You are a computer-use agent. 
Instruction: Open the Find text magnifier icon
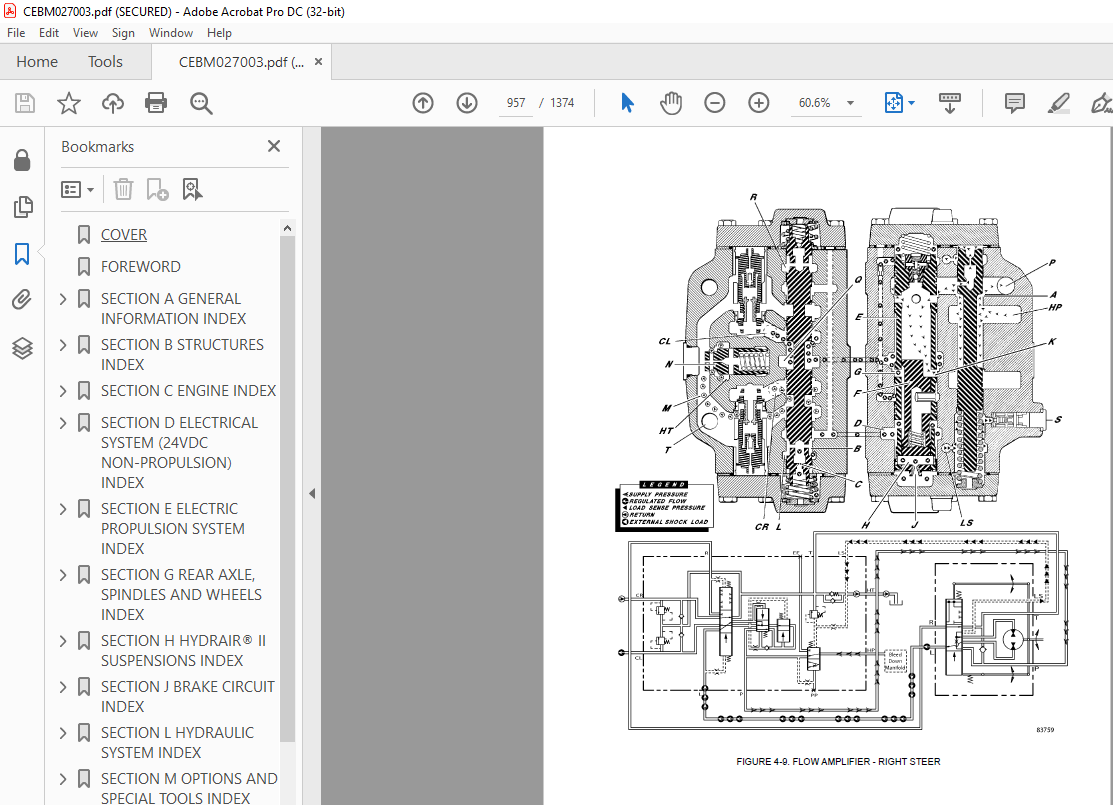201,103
